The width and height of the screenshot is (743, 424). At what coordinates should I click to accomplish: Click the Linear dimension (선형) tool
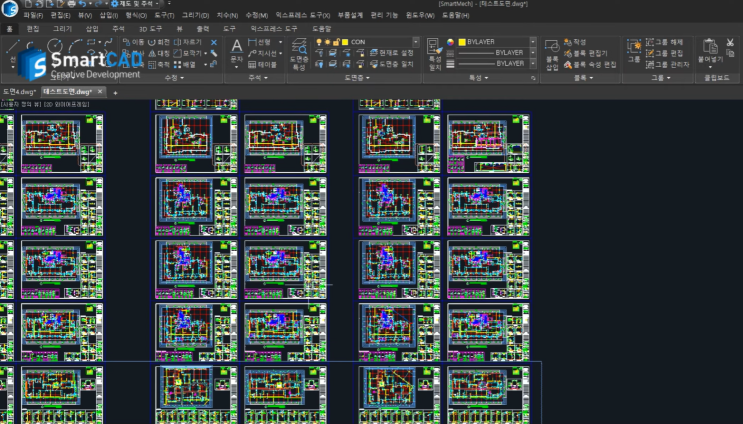259,42
